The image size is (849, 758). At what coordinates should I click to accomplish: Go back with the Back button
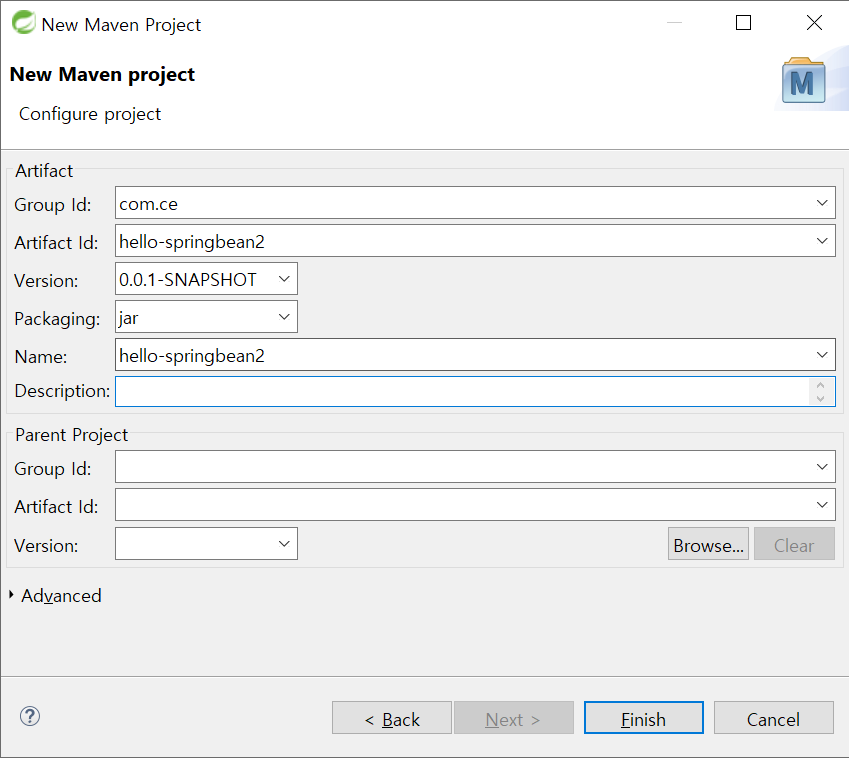(x=392, y=718)
